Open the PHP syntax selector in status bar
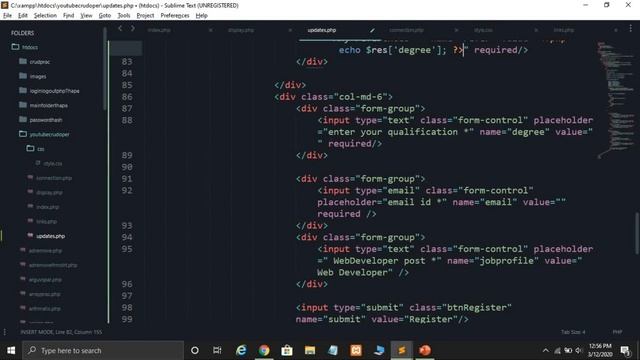This screenshot has width=640, height=360. [618, 332]
